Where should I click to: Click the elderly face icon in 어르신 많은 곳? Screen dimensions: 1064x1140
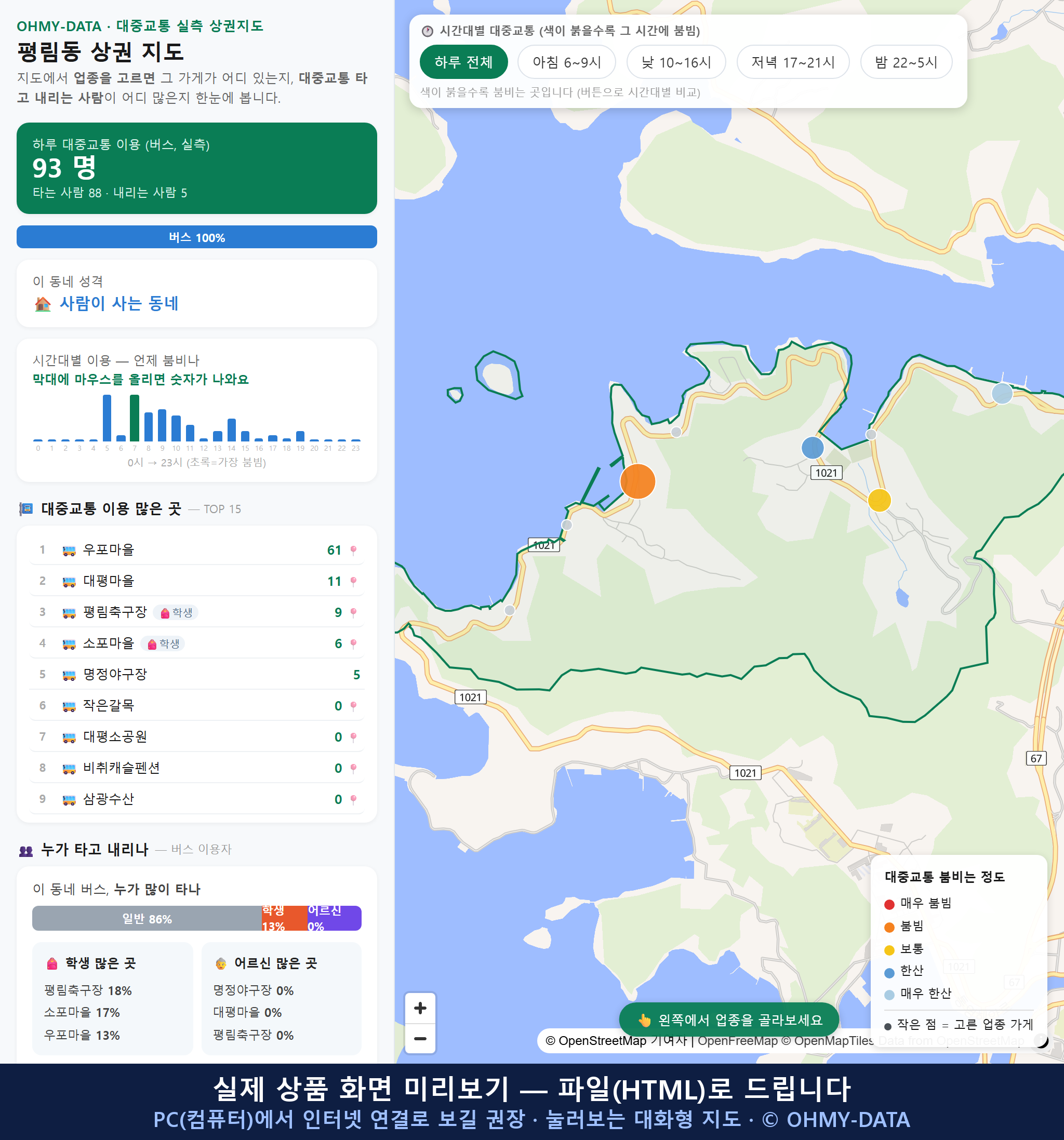point(221,963)
